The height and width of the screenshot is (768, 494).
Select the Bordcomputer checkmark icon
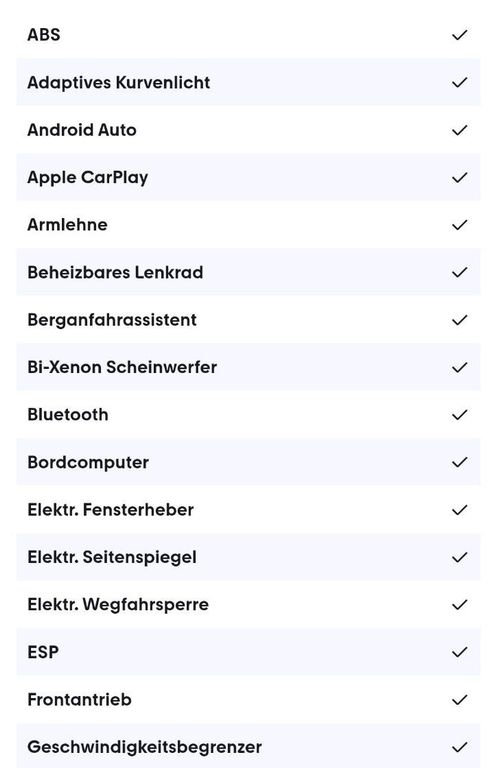coord(459,462)
